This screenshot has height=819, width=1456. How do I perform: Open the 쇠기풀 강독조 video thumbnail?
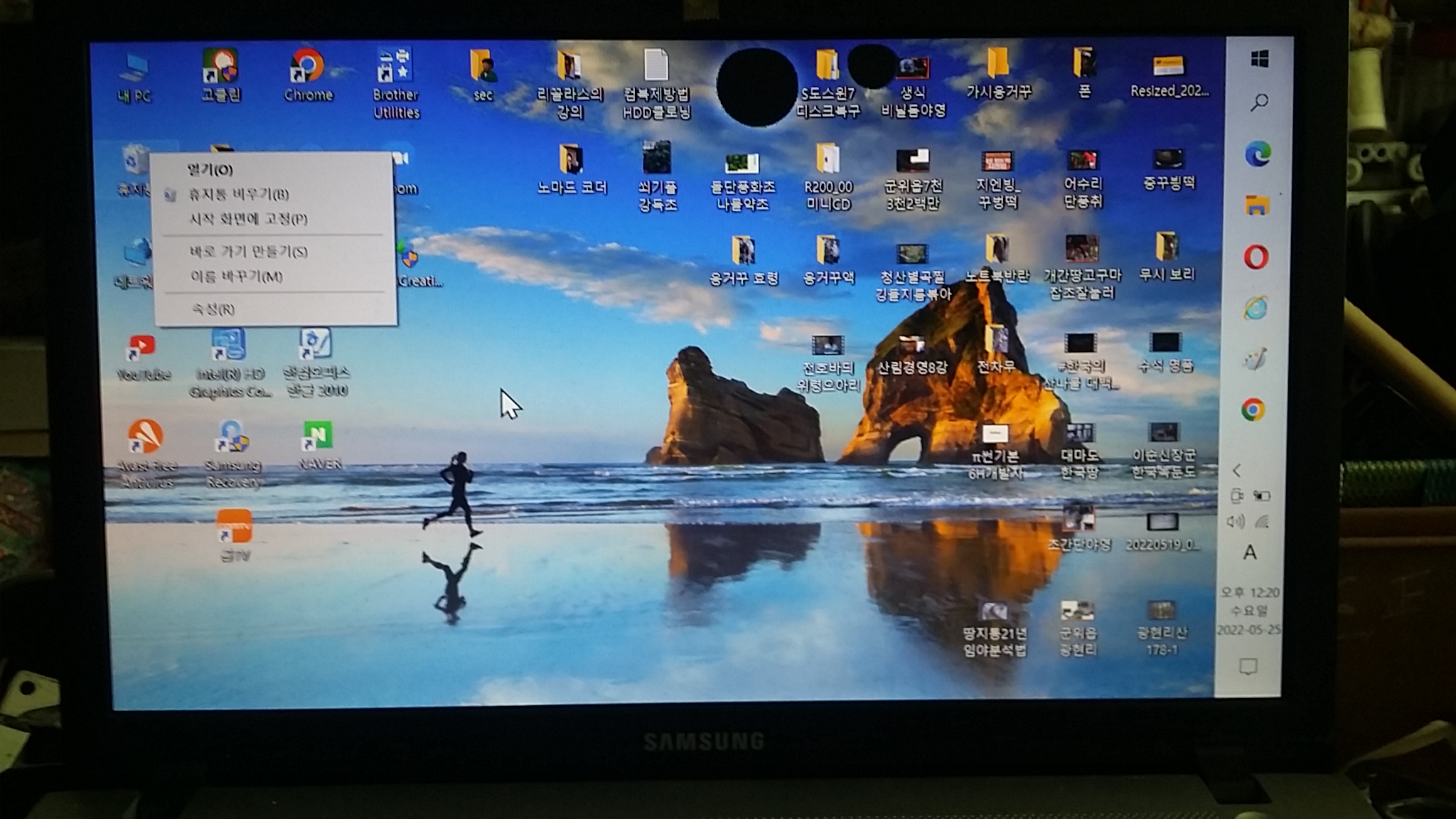click(658, 176)
